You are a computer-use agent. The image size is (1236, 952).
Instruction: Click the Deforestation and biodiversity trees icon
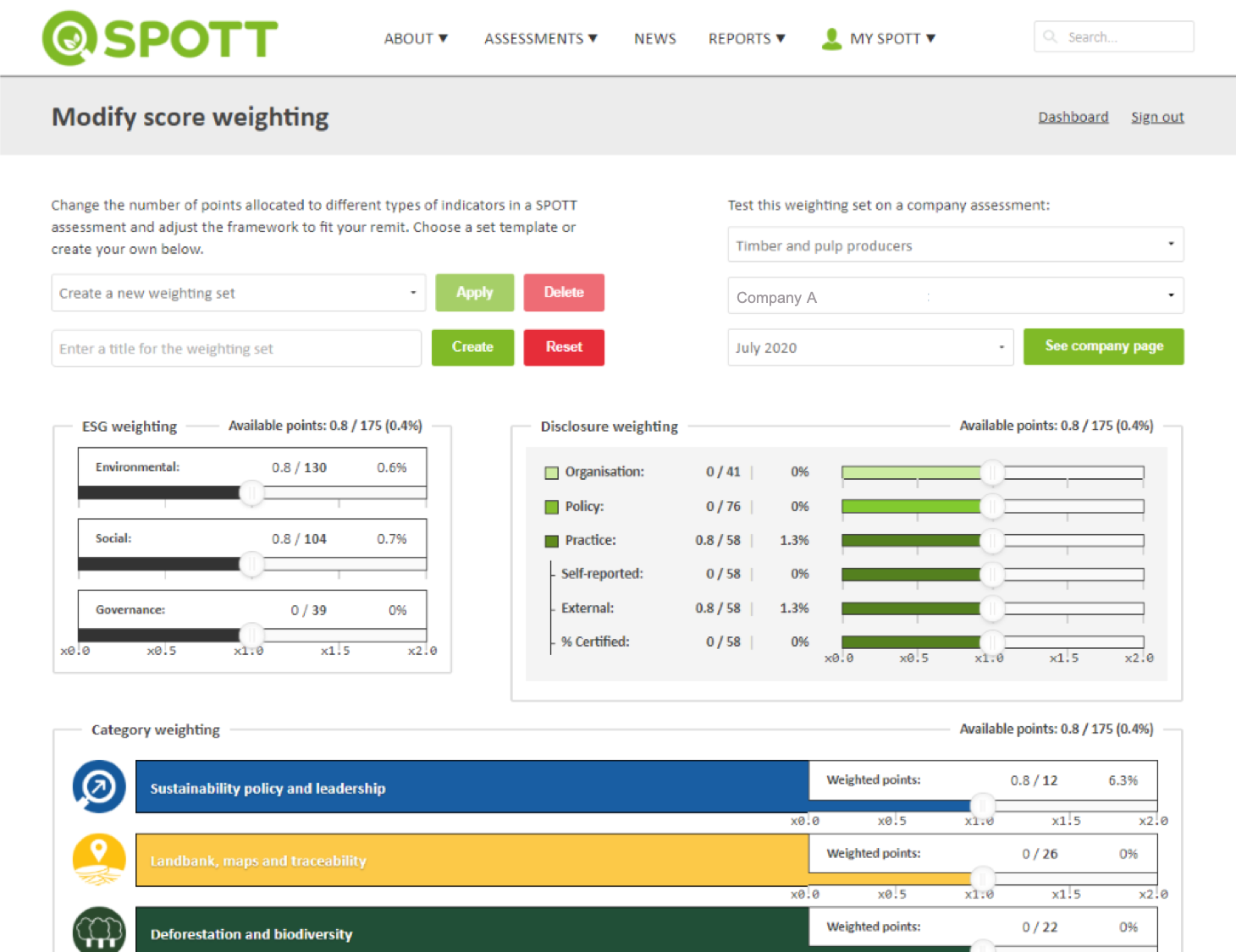97,932
